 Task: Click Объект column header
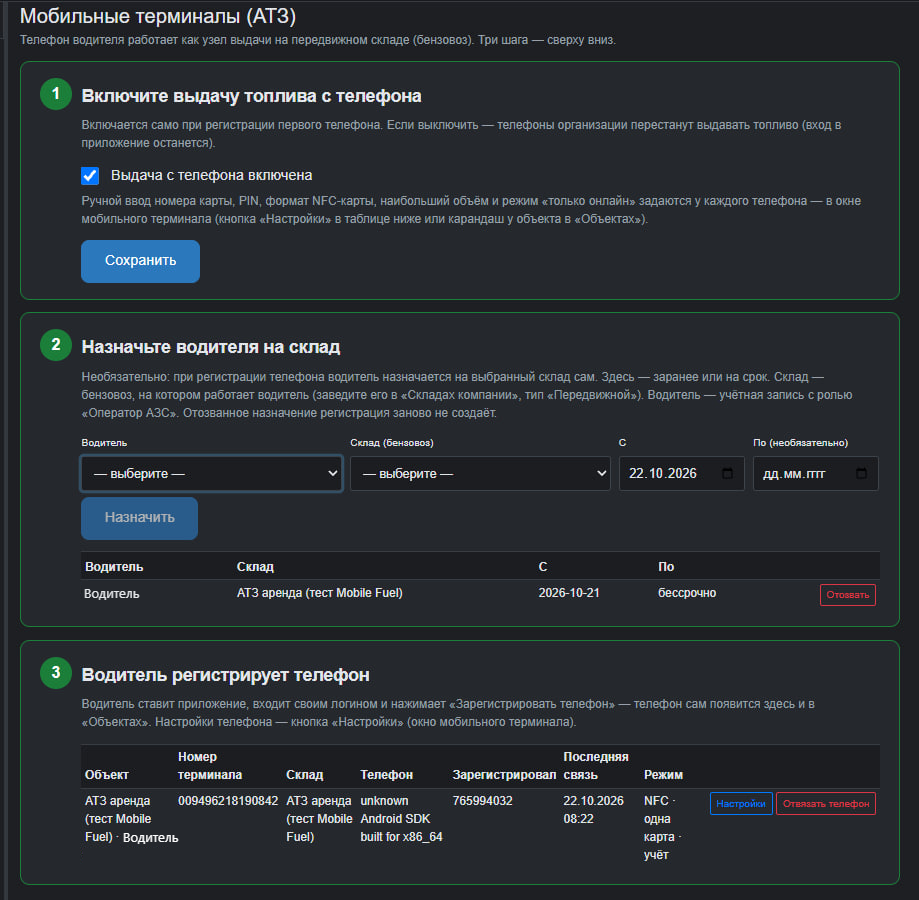click(107, 775)
